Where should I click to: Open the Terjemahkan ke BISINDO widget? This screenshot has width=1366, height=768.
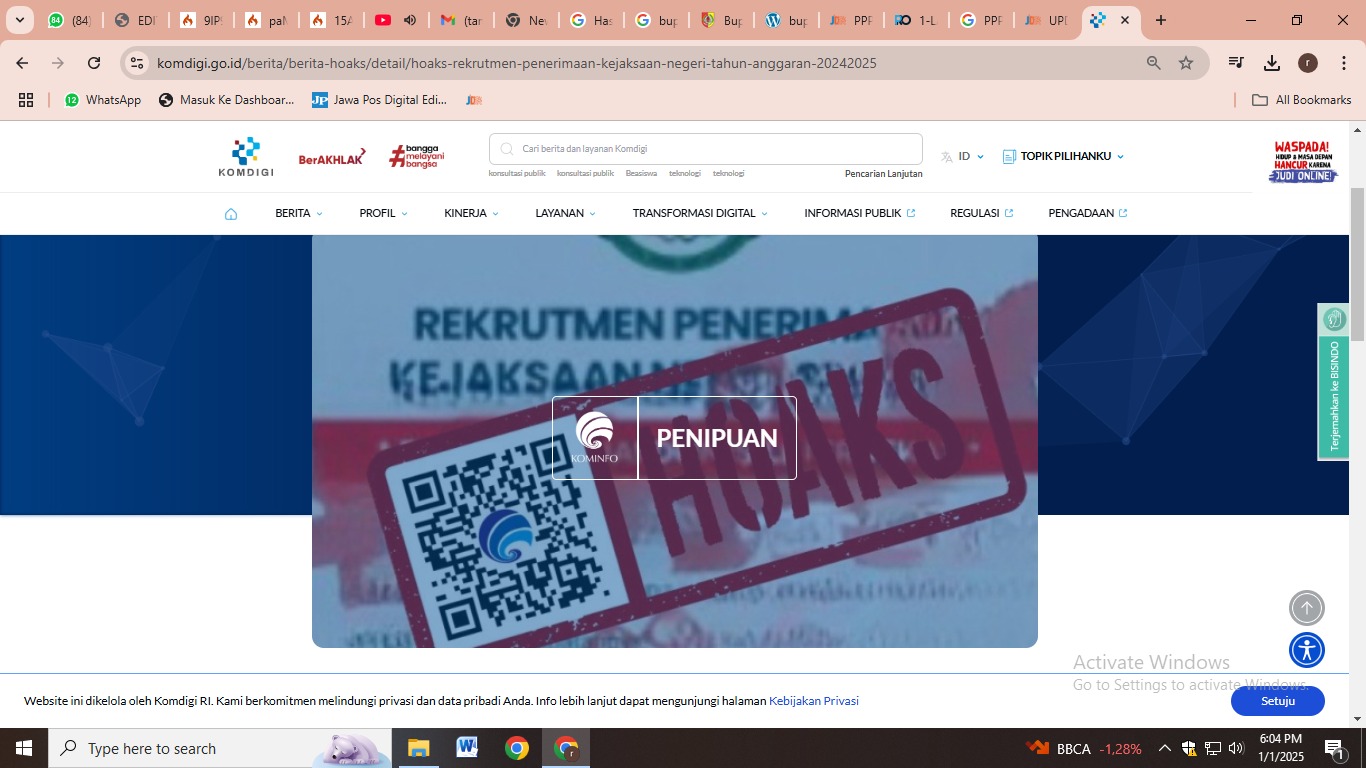[x=1333, y=382]
